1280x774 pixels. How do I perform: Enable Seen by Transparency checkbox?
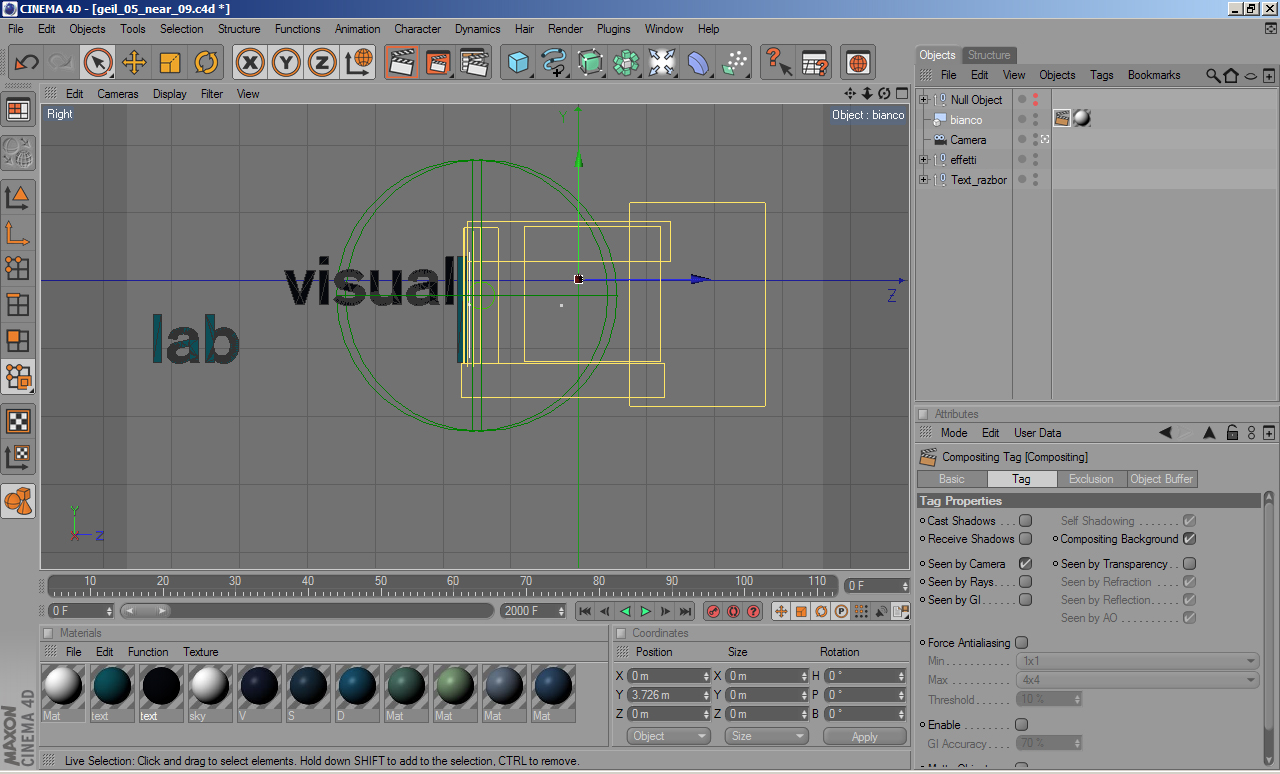click(x=1189, y=564)
